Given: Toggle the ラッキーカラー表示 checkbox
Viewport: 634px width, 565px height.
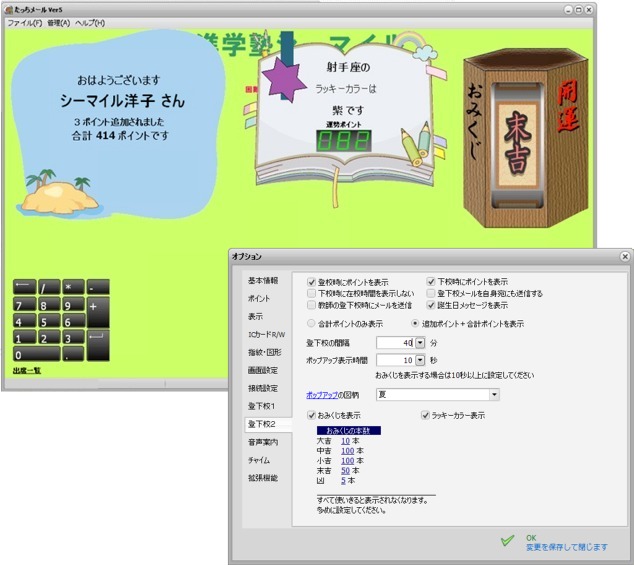Looking at the screenshot, I should point(426,415).
